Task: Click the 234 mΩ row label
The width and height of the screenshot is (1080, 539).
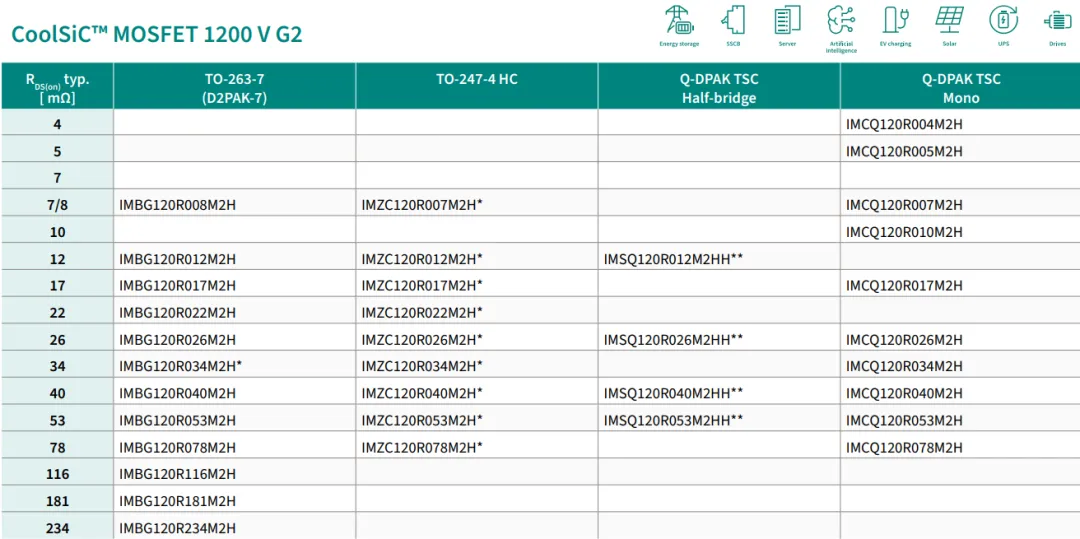Action: coord(57,529)
